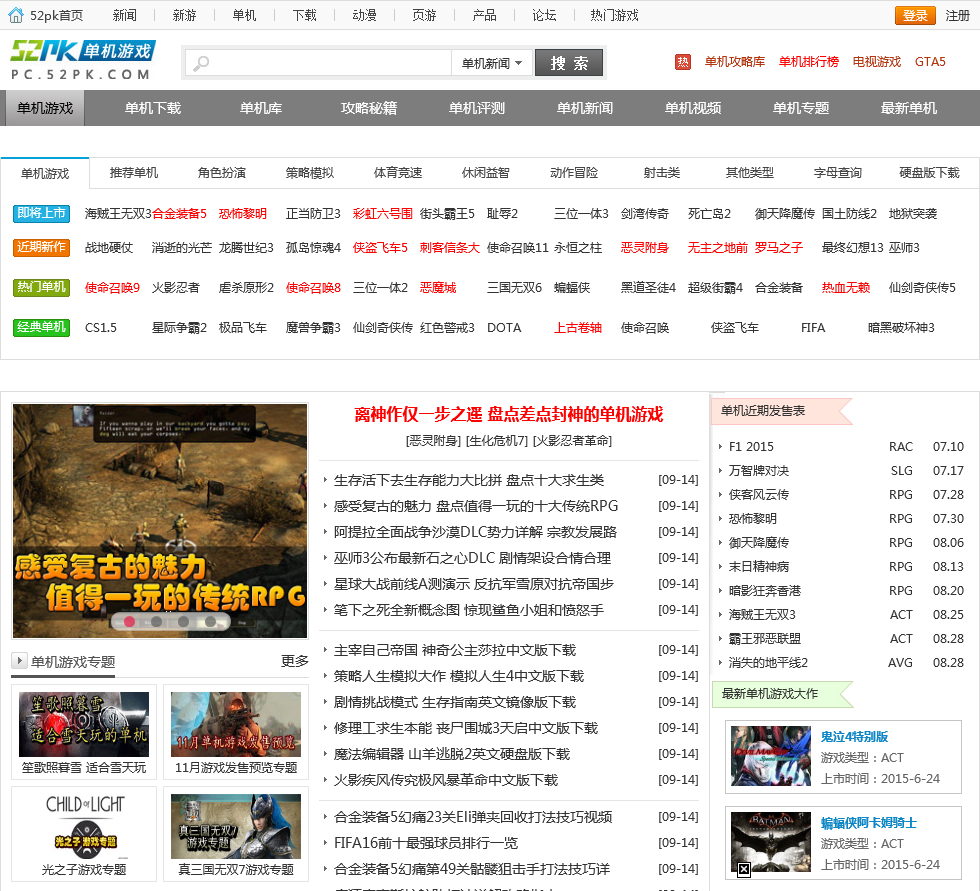Open 最新单机 in main navigation
The width and height of the screenshot is (980, 891).
click(x=909, y=108)
